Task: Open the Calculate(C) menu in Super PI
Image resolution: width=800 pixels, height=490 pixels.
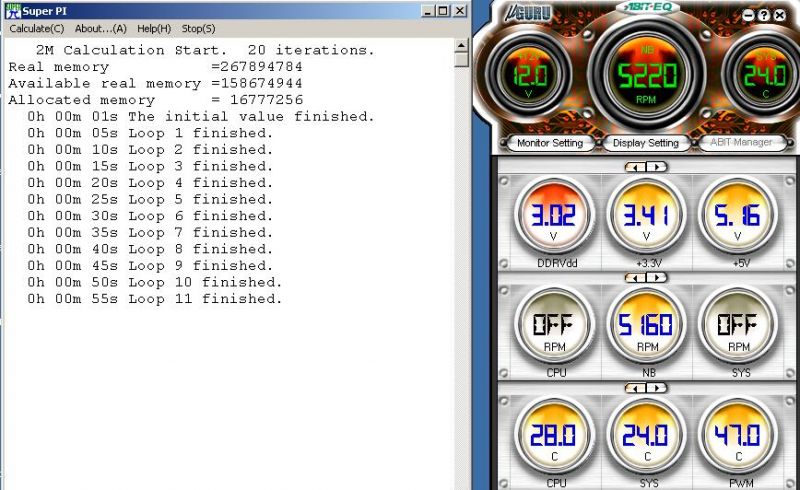Action: pos(37,29)
